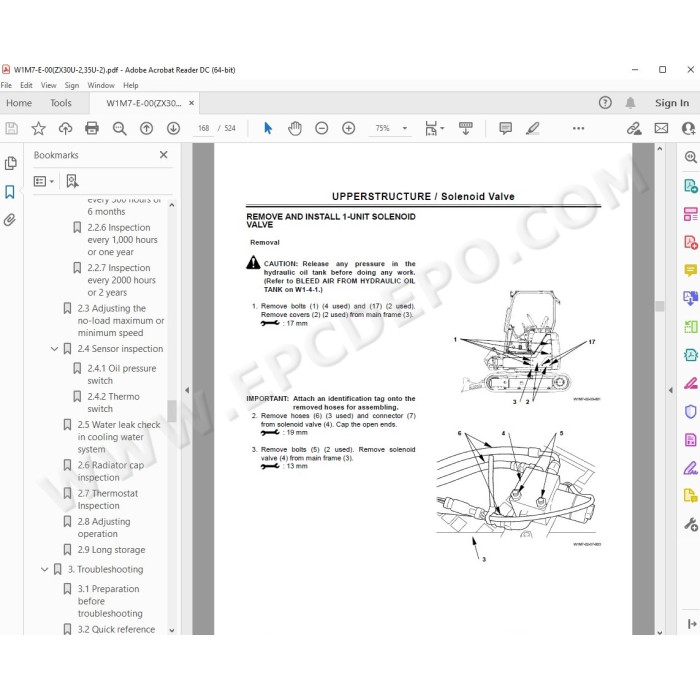Screen dimensions: 700x700
Task: Collapse the right pane using bottom arrow
Action: (692, 624)
